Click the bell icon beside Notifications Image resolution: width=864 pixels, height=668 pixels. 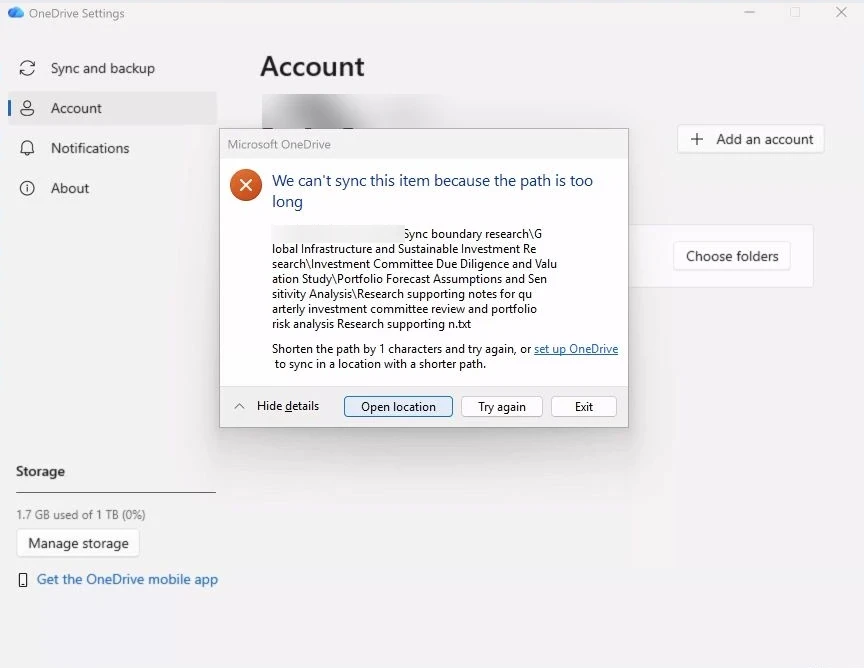coord(27,148)
